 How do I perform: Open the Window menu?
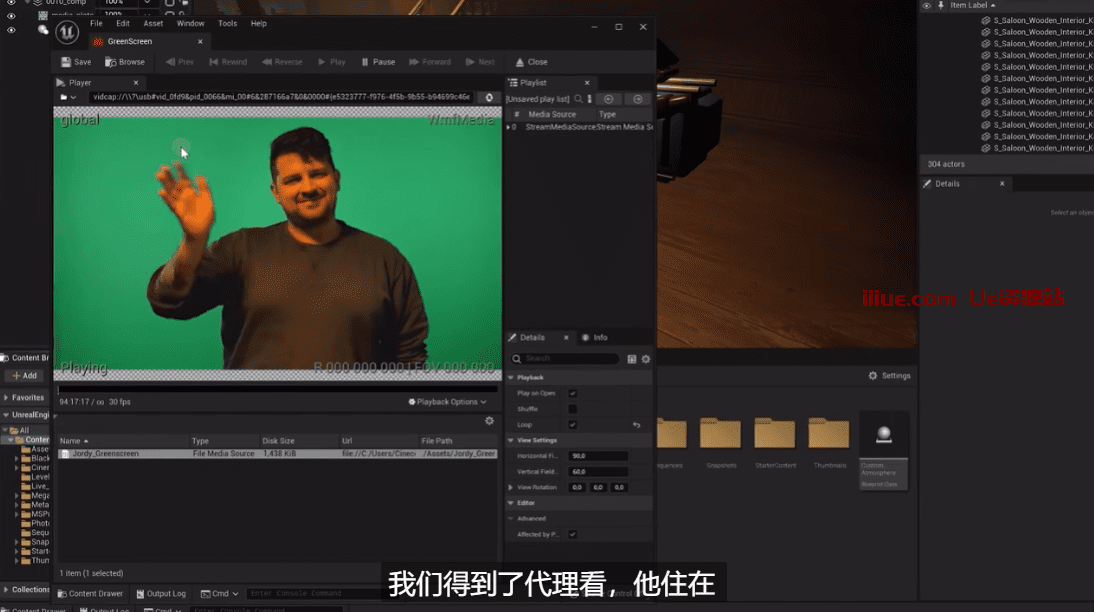[x=190, y=23]
